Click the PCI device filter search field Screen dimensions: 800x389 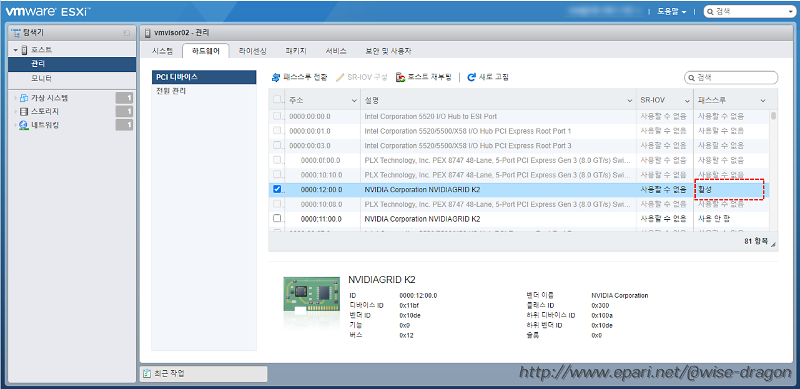[x=731, y=78]
